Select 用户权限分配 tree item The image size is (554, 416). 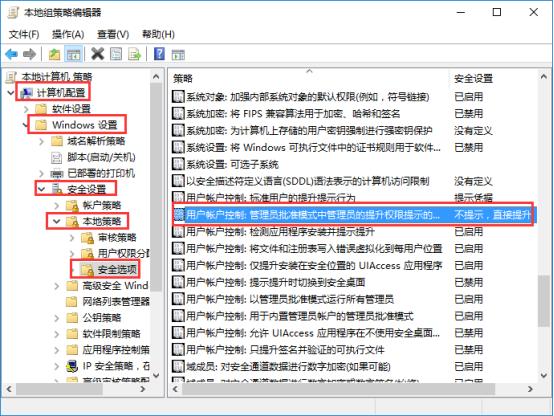124,253
